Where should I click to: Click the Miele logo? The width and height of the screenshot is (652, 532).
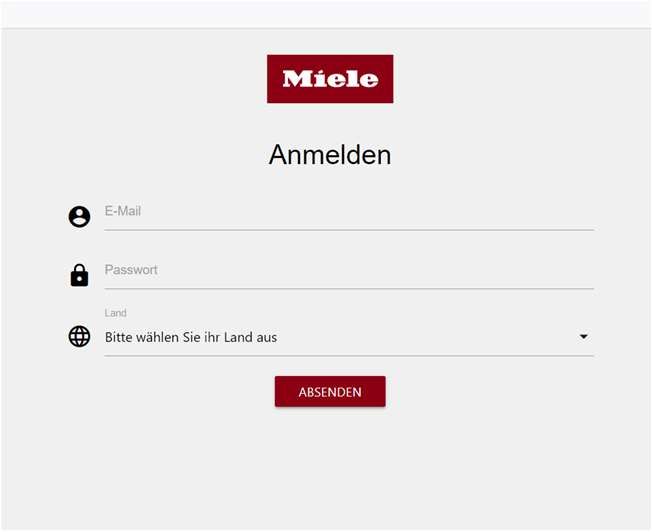tap(330, 79)
